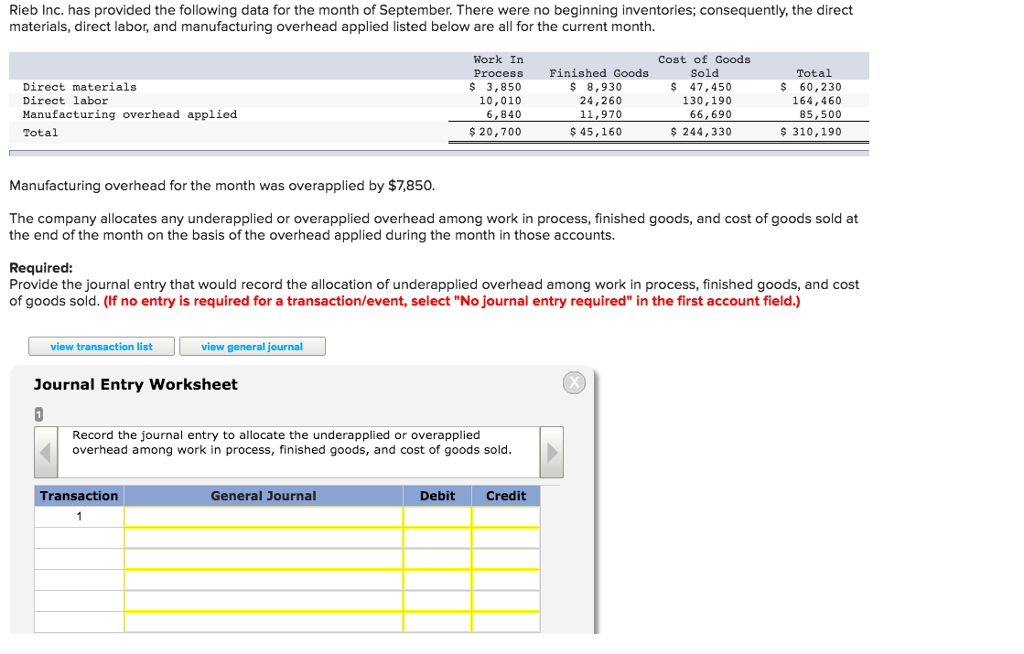Advance to the next journal entry record
The image size is (1024, 654).
pos(551,452)
